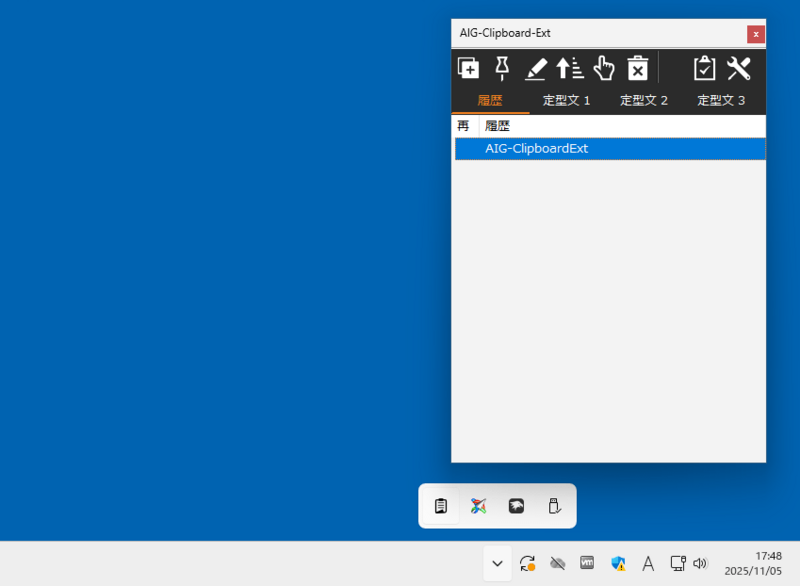The image size is (800, 586).
Task: Click the add new item icon
Action: pyautogui.click(x=468, y=68)
